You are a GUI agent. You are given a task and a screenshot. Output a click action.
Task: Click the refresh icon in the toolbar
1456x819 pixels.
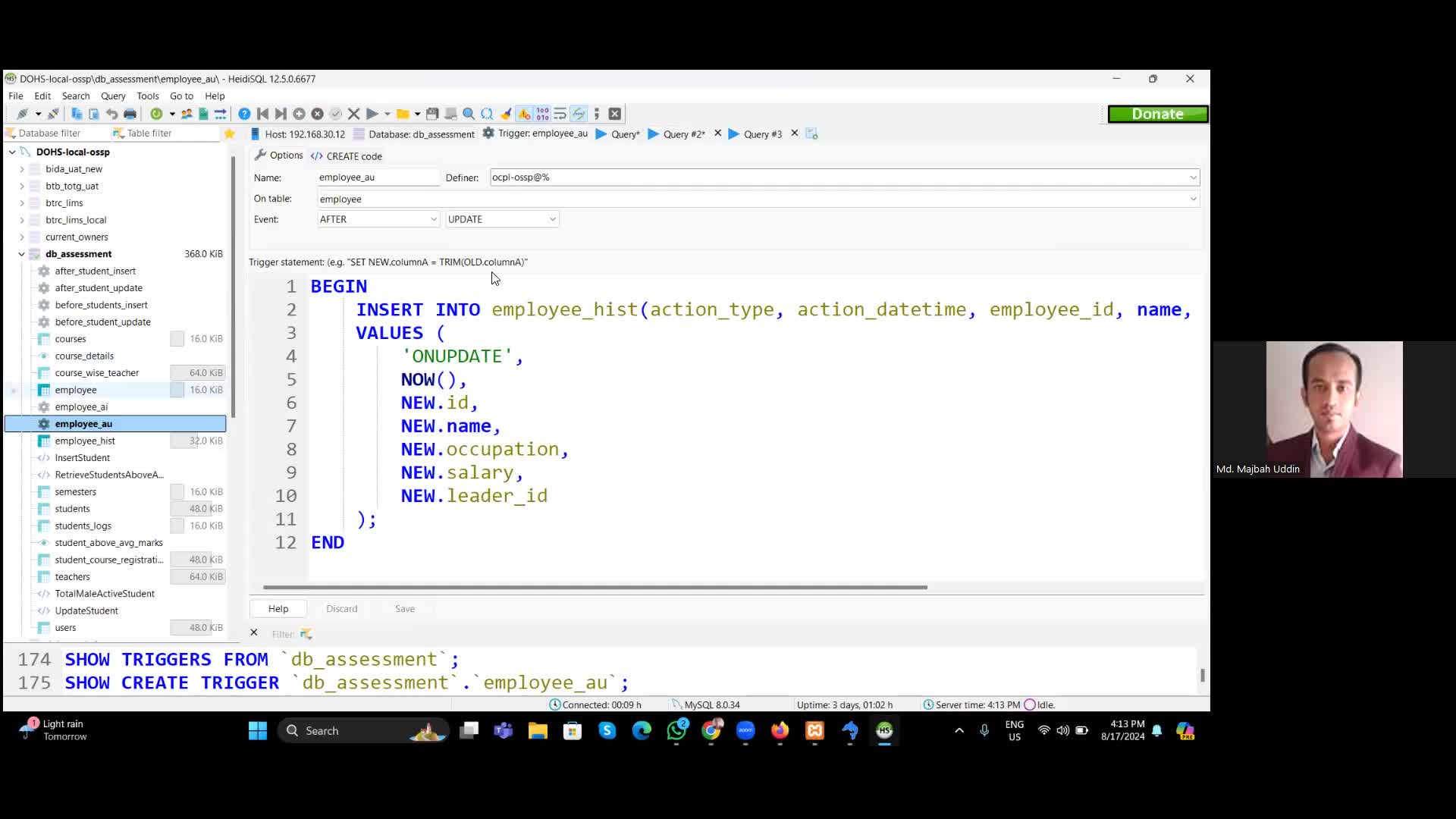(x=157, y=114)
